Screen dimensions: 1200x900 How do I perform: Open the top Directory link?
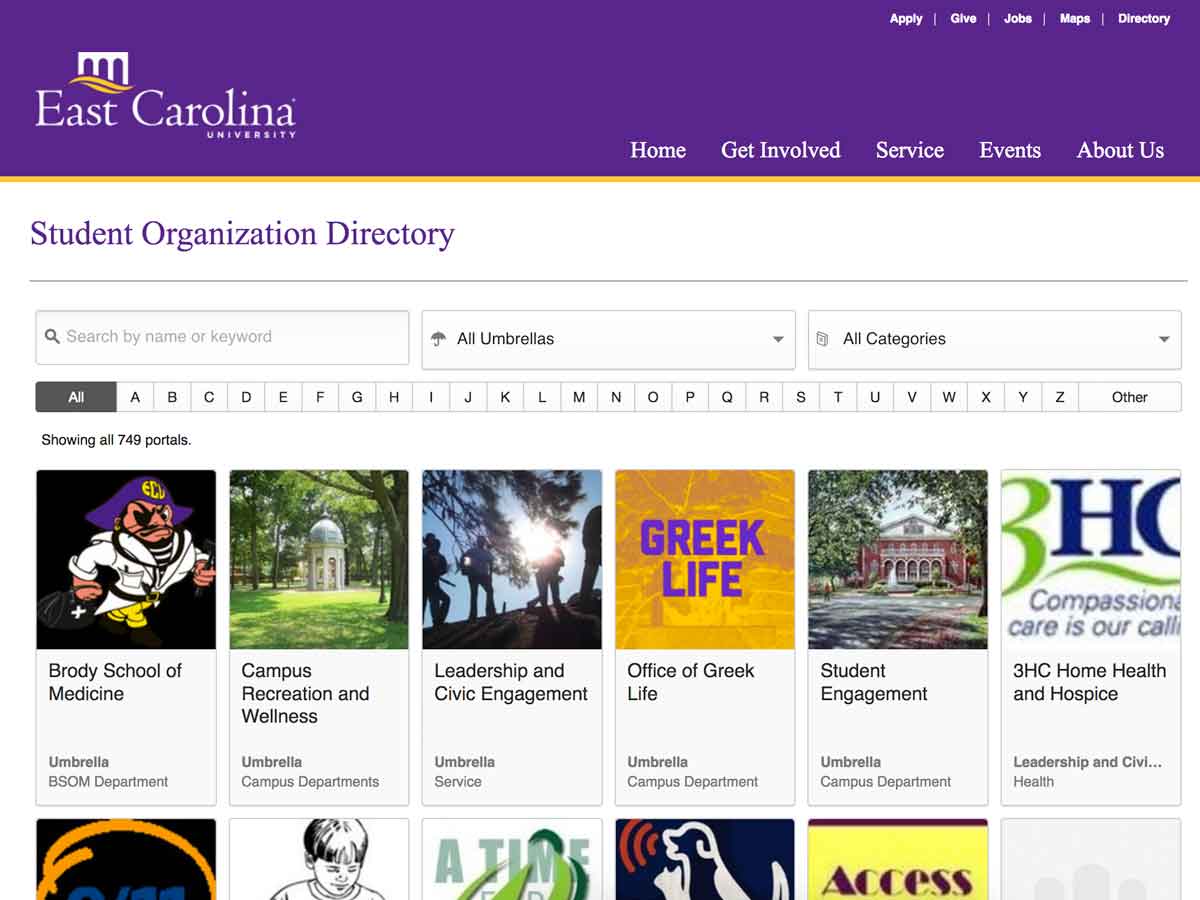pos(1144,18)
